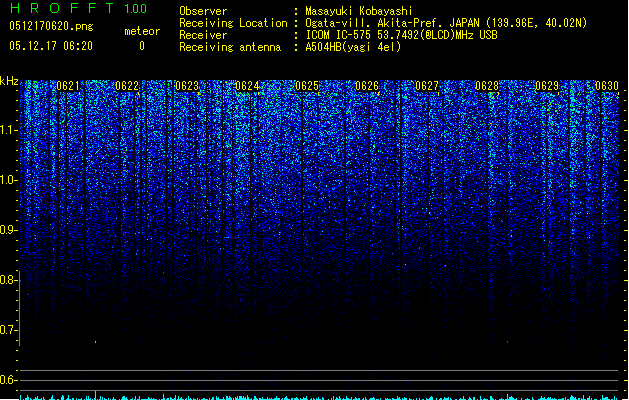This screenshot has height=400, width=629.
Task: Click the 0627 time marker
Action: (427, 86)
